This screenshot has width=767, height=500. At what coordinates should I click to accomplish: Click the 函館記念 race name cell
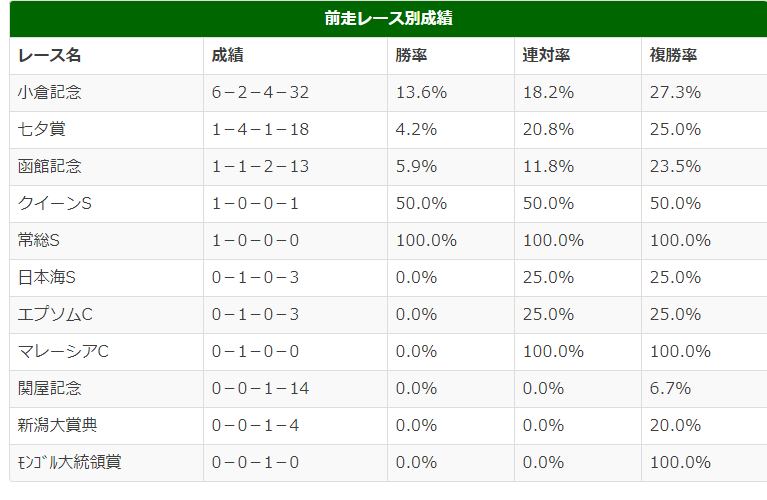(x=107, y=166)
